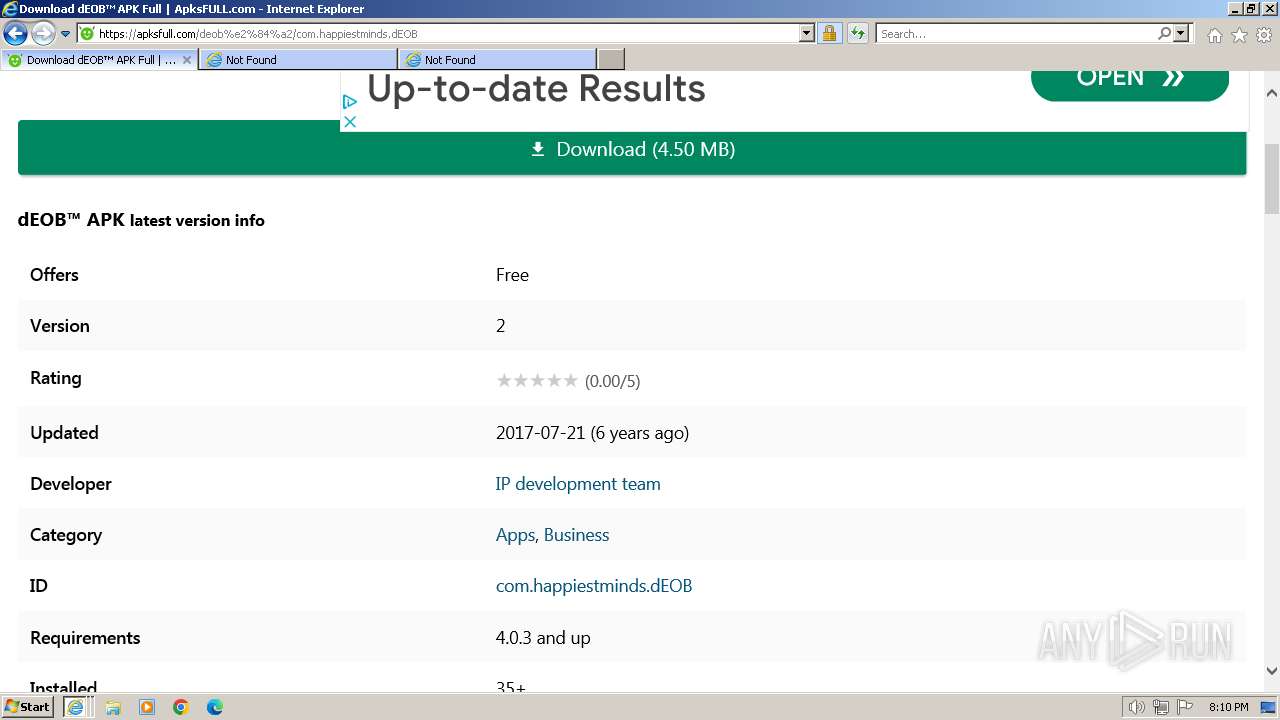The image size is (1280, 720).
Task: Click the page scrollbar up arrow
Action: 1272,93
